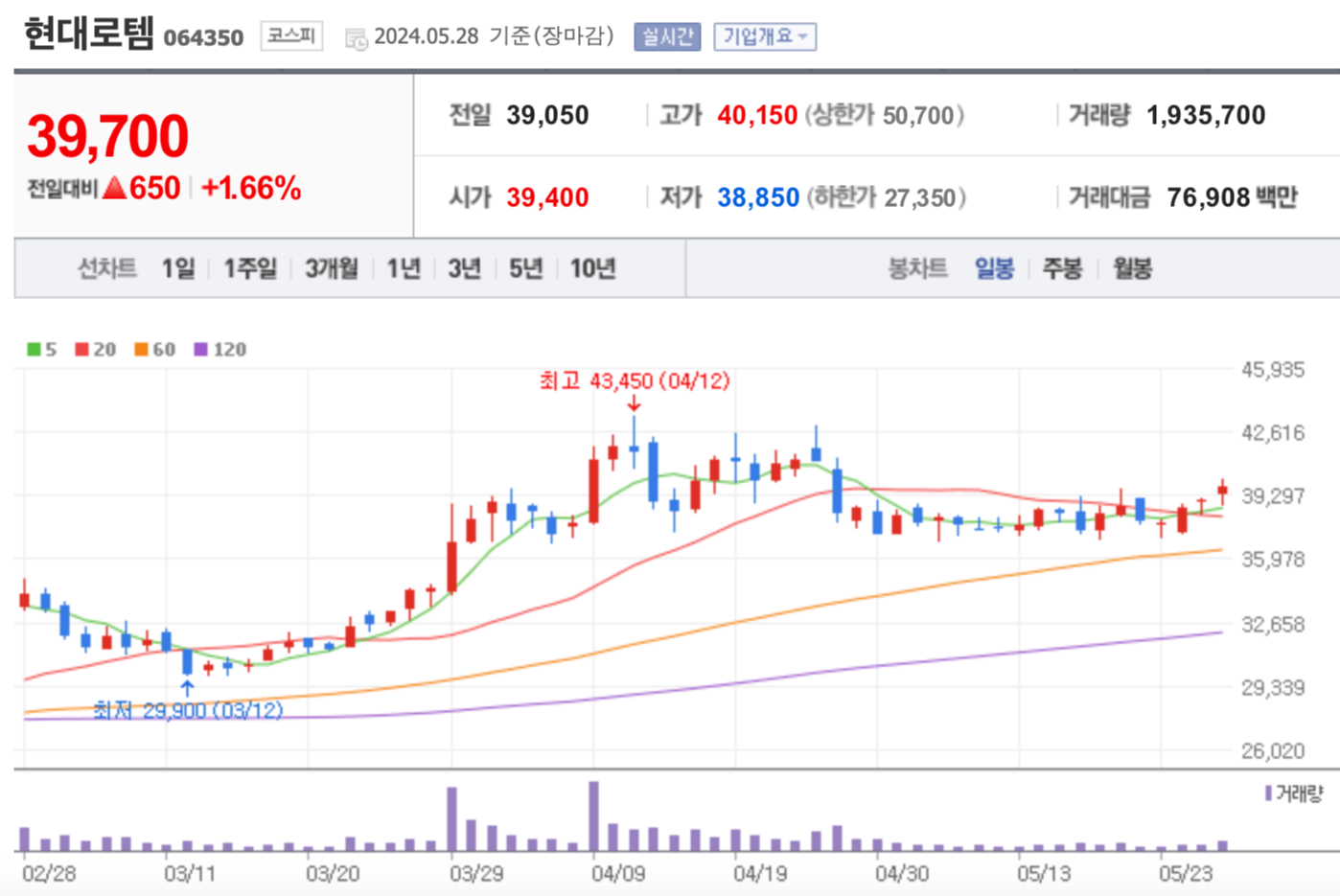The height and width of the screenshot is (896, 1340).
Task: Select the 1주일 line chart tab
Action: [x=250, y=268]
